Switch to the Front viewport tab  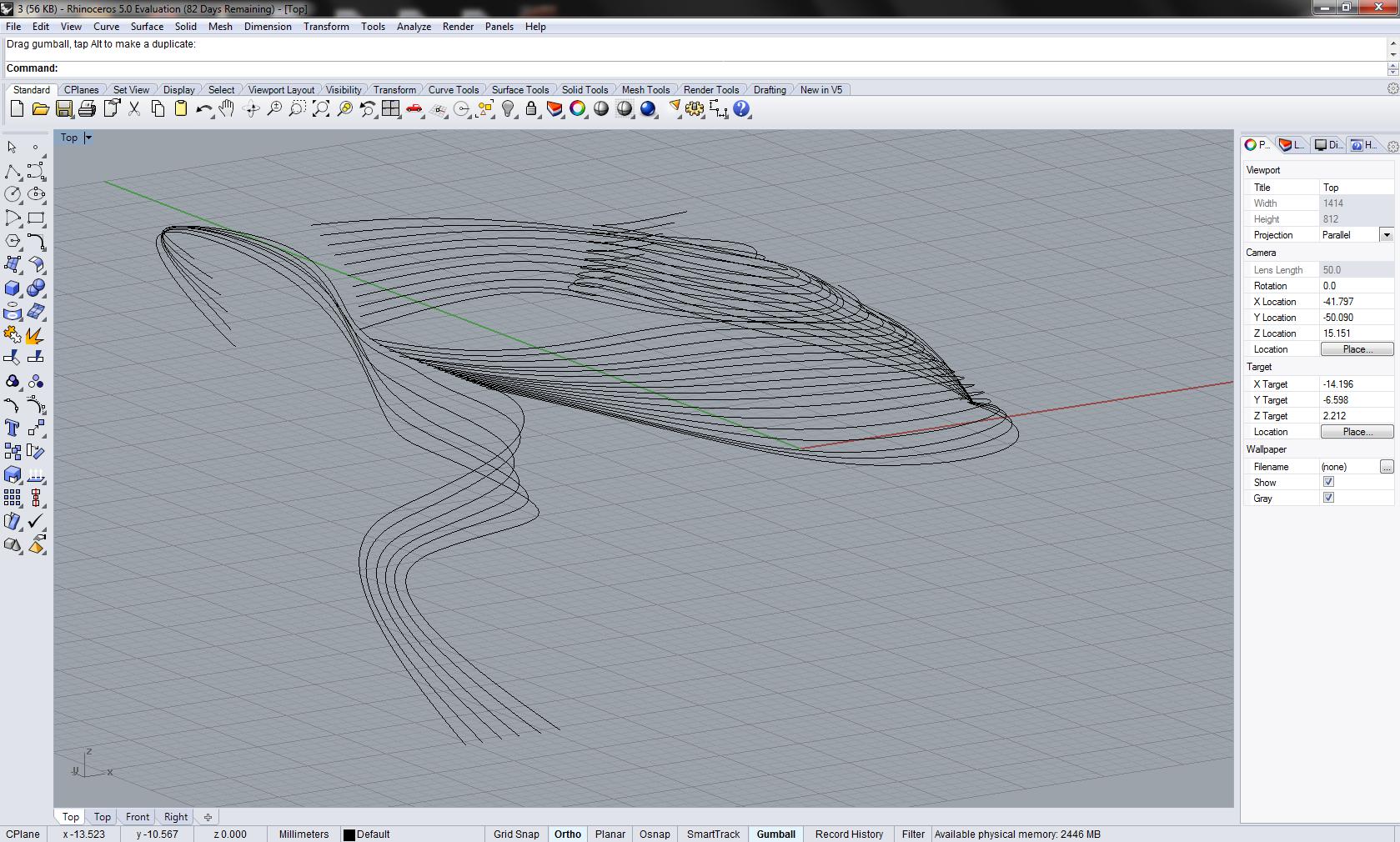tap(138, 817)
